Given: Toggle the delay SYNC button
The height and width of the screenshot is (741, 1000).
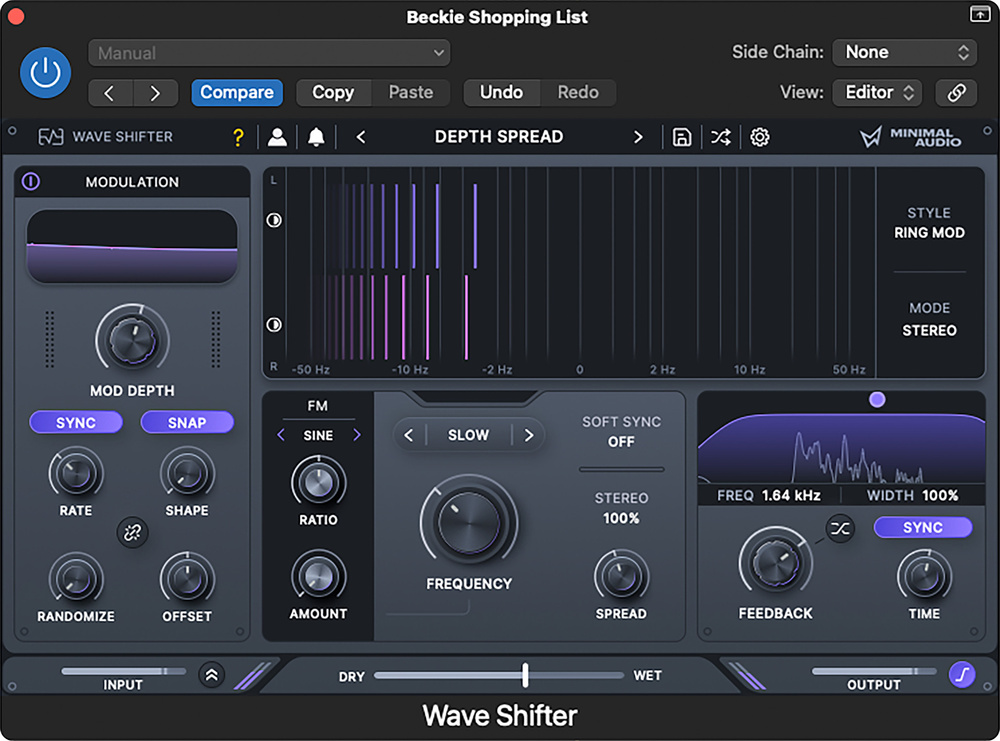Looking at the screenshot, I should point(922,527).
